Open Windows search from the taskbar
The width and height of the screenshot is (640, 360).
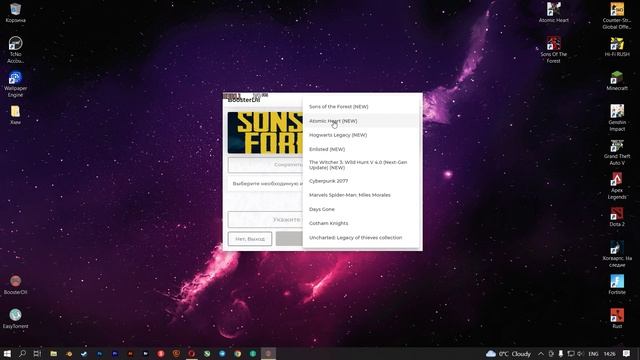[x=22, y=353]
